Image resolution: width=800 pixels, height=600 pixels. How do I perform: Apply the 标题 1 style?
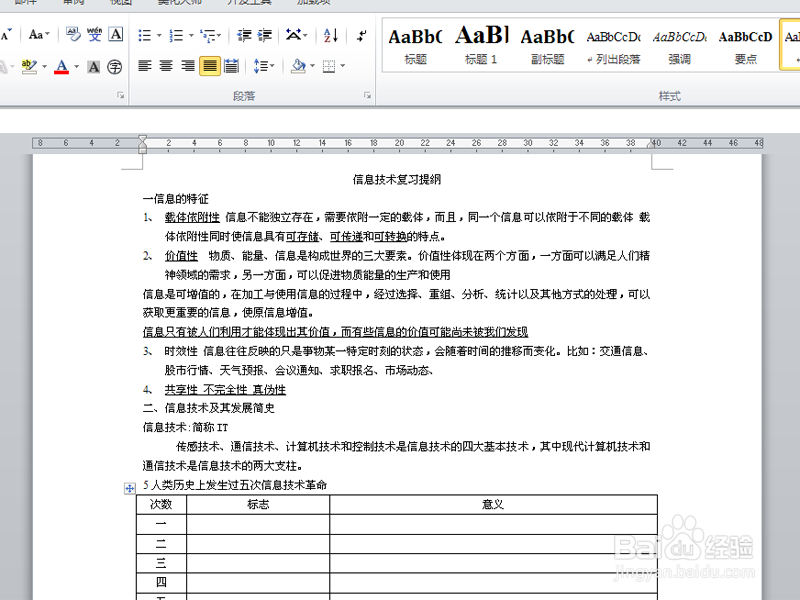pyautogui.click(x=481, y=46)
